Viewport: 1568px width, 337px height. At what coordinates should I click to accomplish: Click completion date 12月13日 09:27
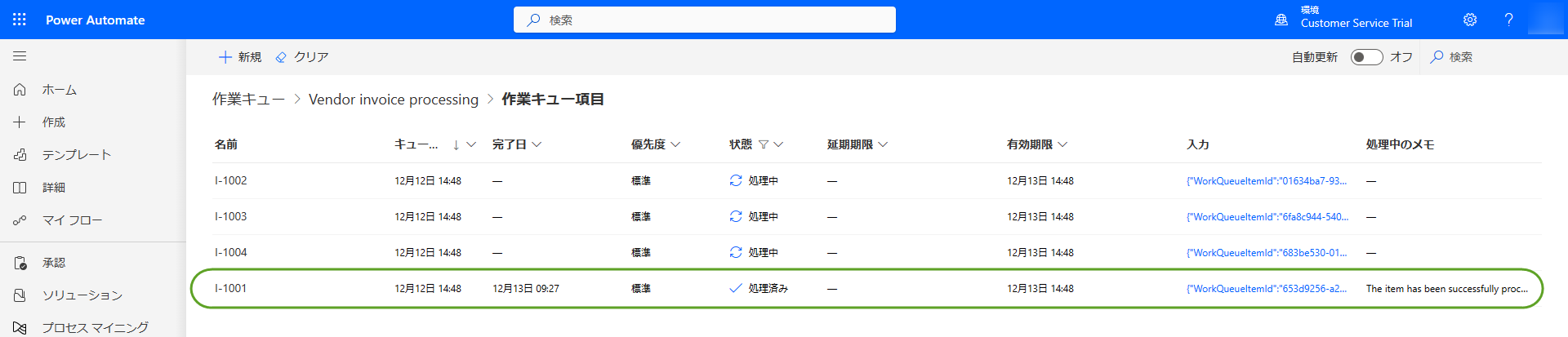point(526,289)
